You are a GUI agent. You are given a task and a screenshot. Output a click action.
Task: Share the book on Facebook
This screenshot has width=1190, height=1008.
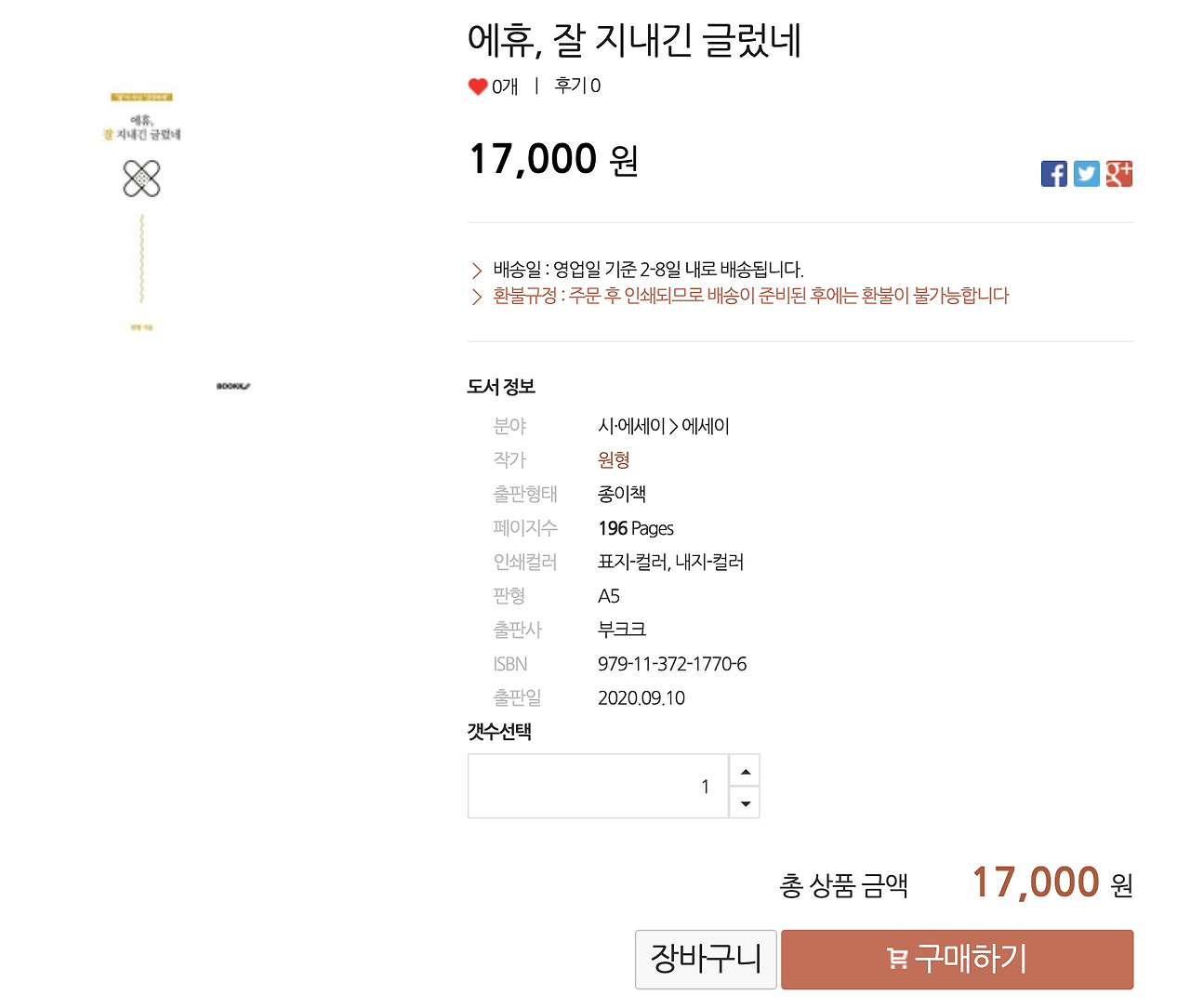[x=1054, y=174]
